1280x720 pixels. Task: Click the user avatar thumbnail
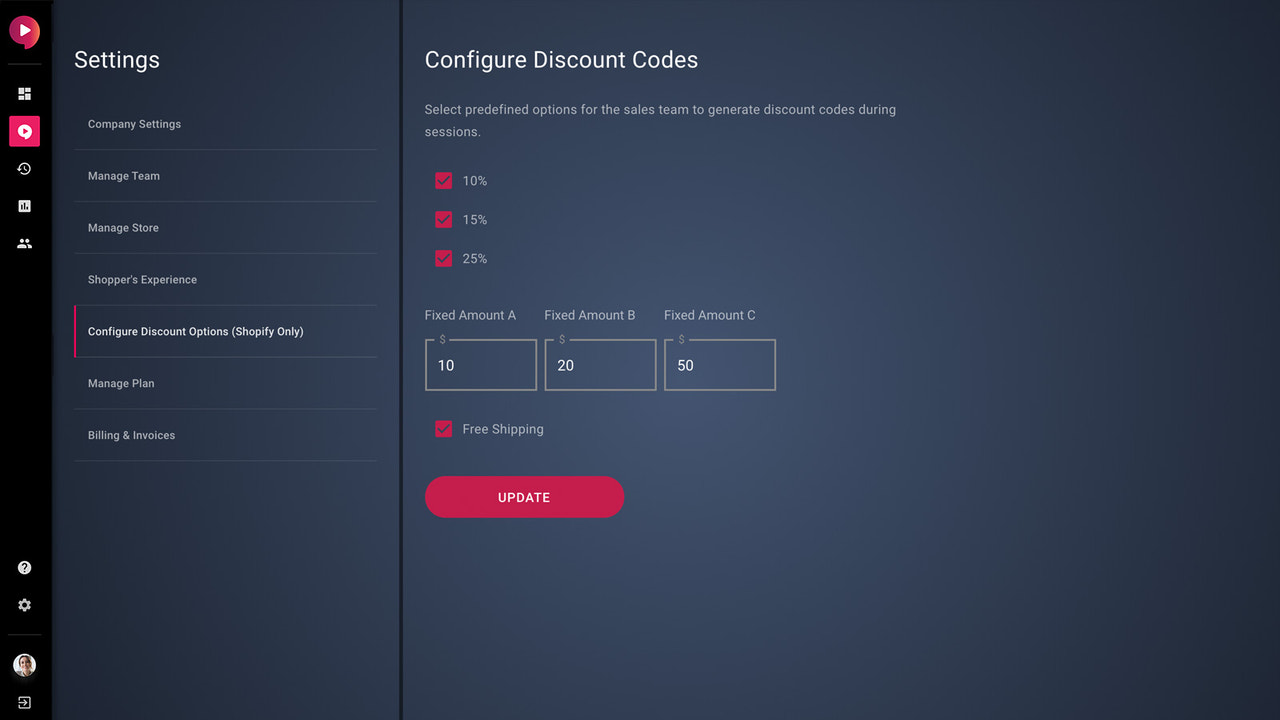pyautogui.click(x=24, y=664)
